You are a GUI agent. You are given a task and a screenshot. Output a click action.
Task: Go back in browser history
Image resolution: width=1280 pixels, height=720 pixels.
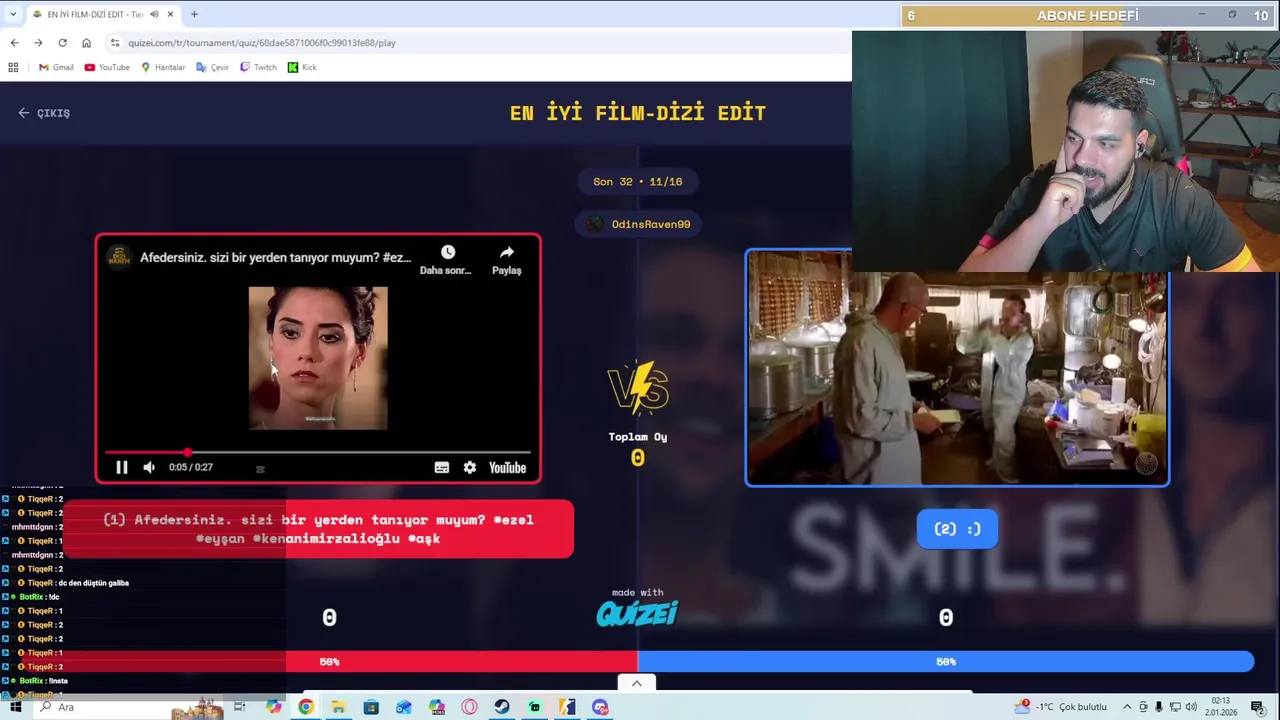click(x=14, y=43)
